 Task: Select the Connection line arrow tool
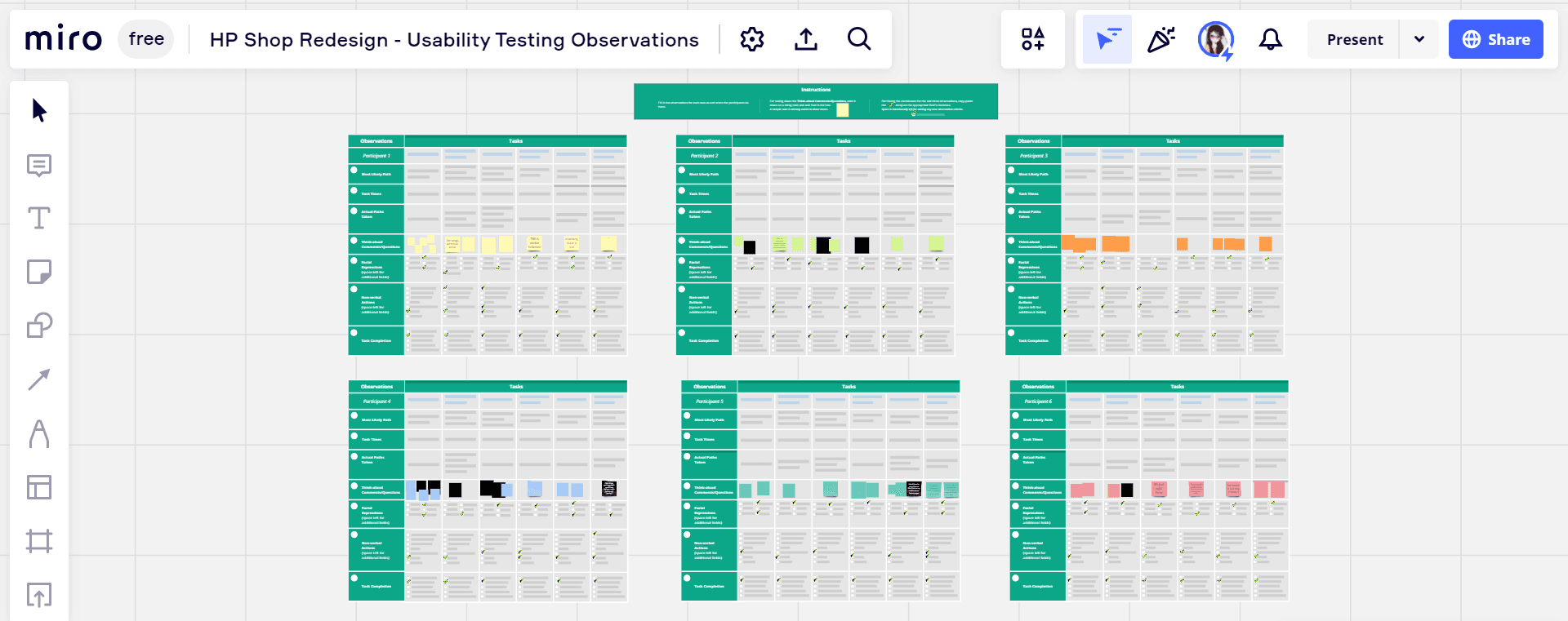[x=39, y=379]
